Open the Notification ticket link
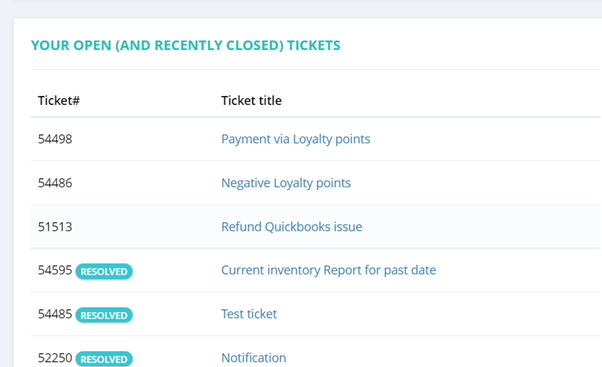Image resolution: width=602 pixels, height=367 pixels. click(253, 358)
